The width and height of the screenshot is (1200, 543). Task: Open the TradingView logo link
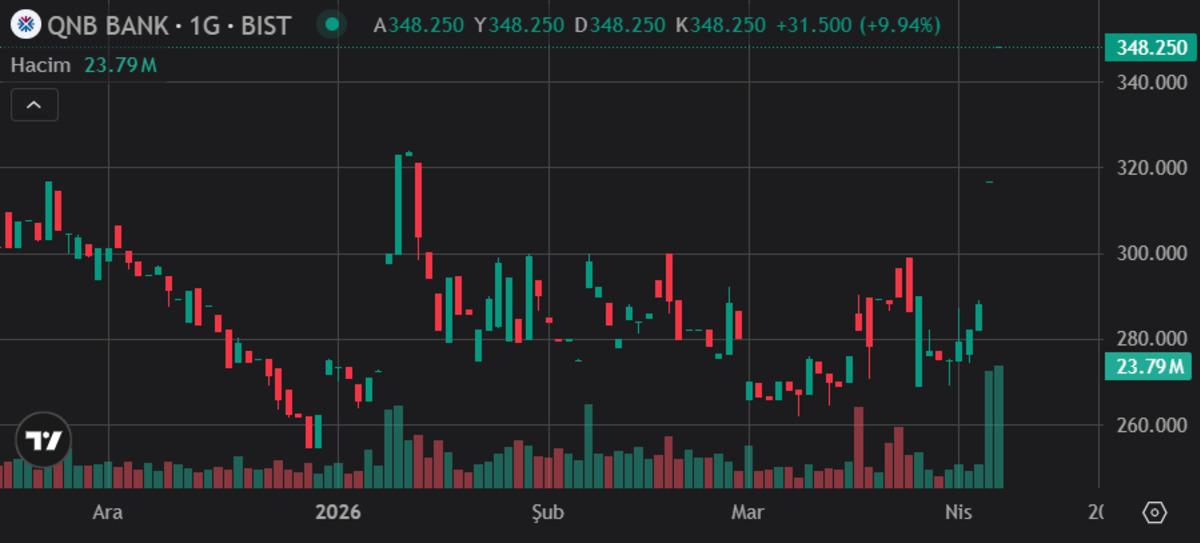pyautogui.click(x=43, y=440)
